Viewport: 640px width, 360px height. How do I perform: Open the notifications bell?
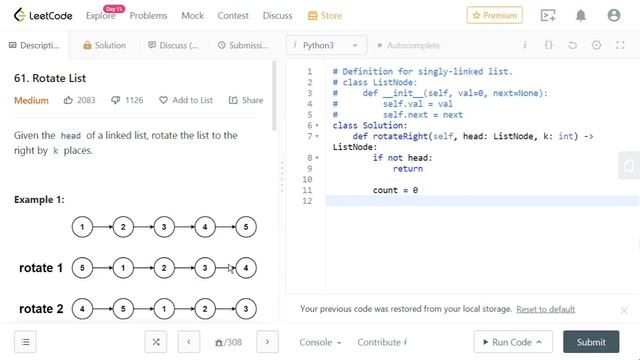581,16
